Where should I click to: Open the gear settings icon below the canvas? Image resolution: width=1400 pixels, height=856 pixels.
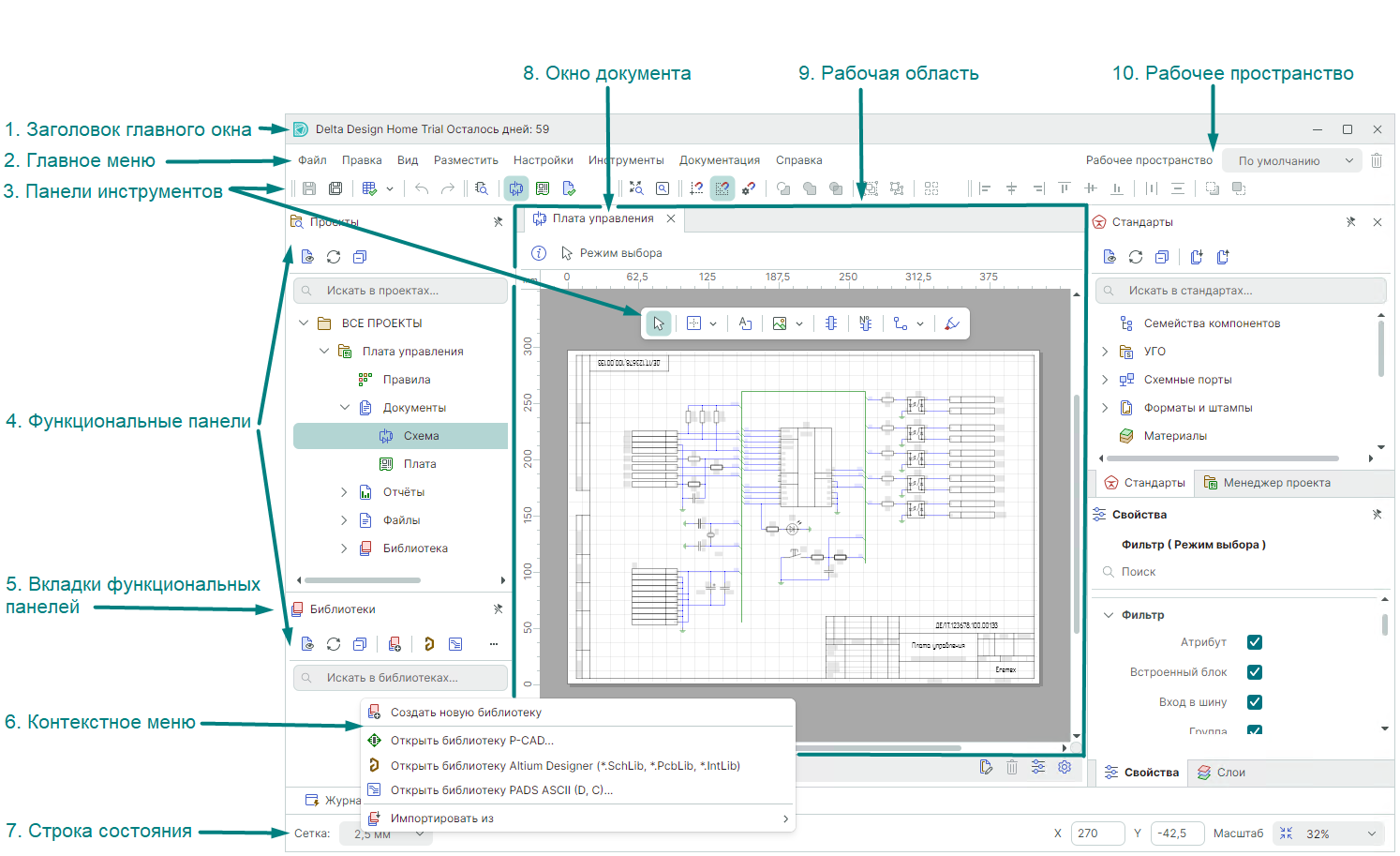pyautogui.click(x=1065, y=767)
